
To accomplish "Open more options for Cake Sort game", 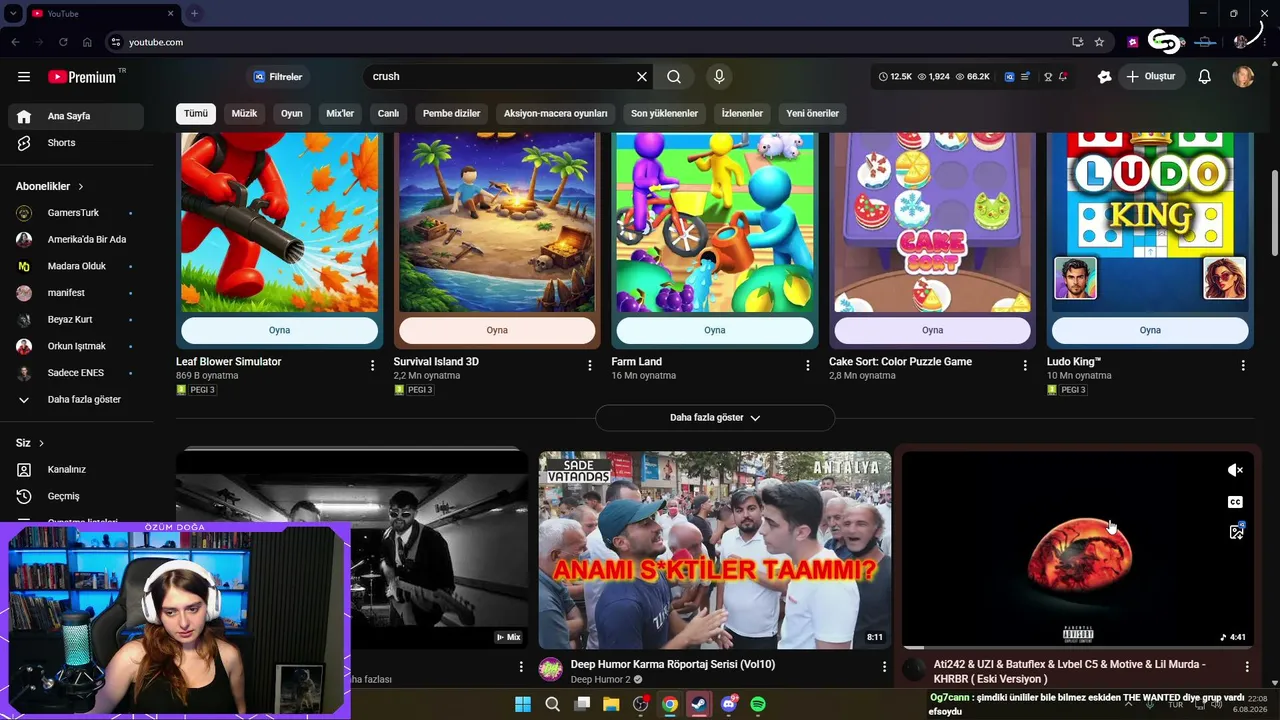I will (x=1025, y=366).
